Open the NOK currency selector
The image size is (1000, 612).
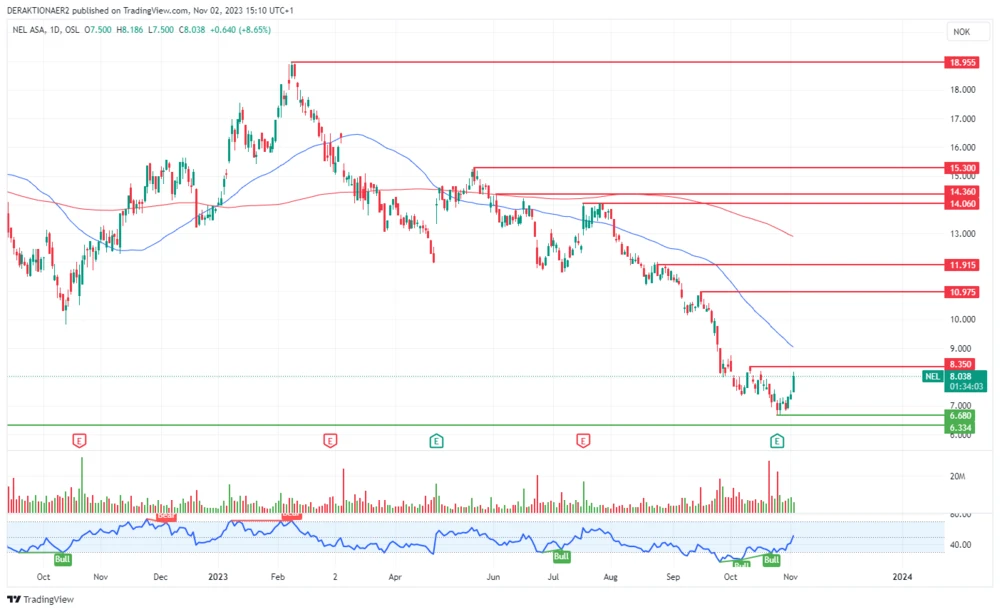pos(961,32)
